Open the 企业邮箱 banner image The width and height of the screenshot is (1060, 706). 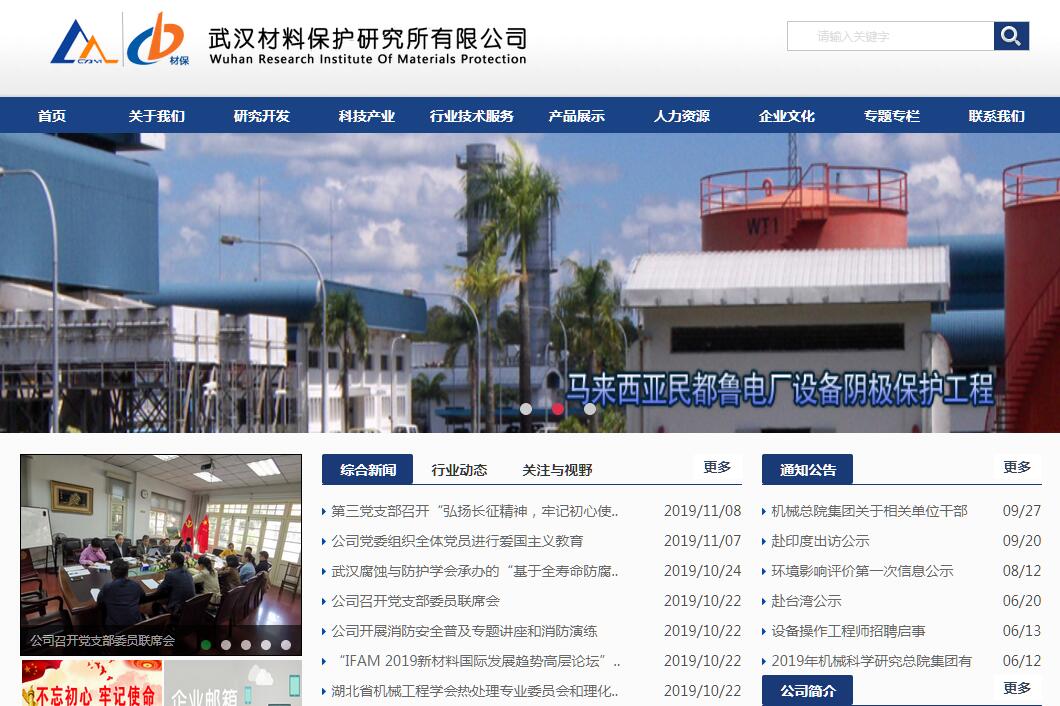[x=232, y=685]
